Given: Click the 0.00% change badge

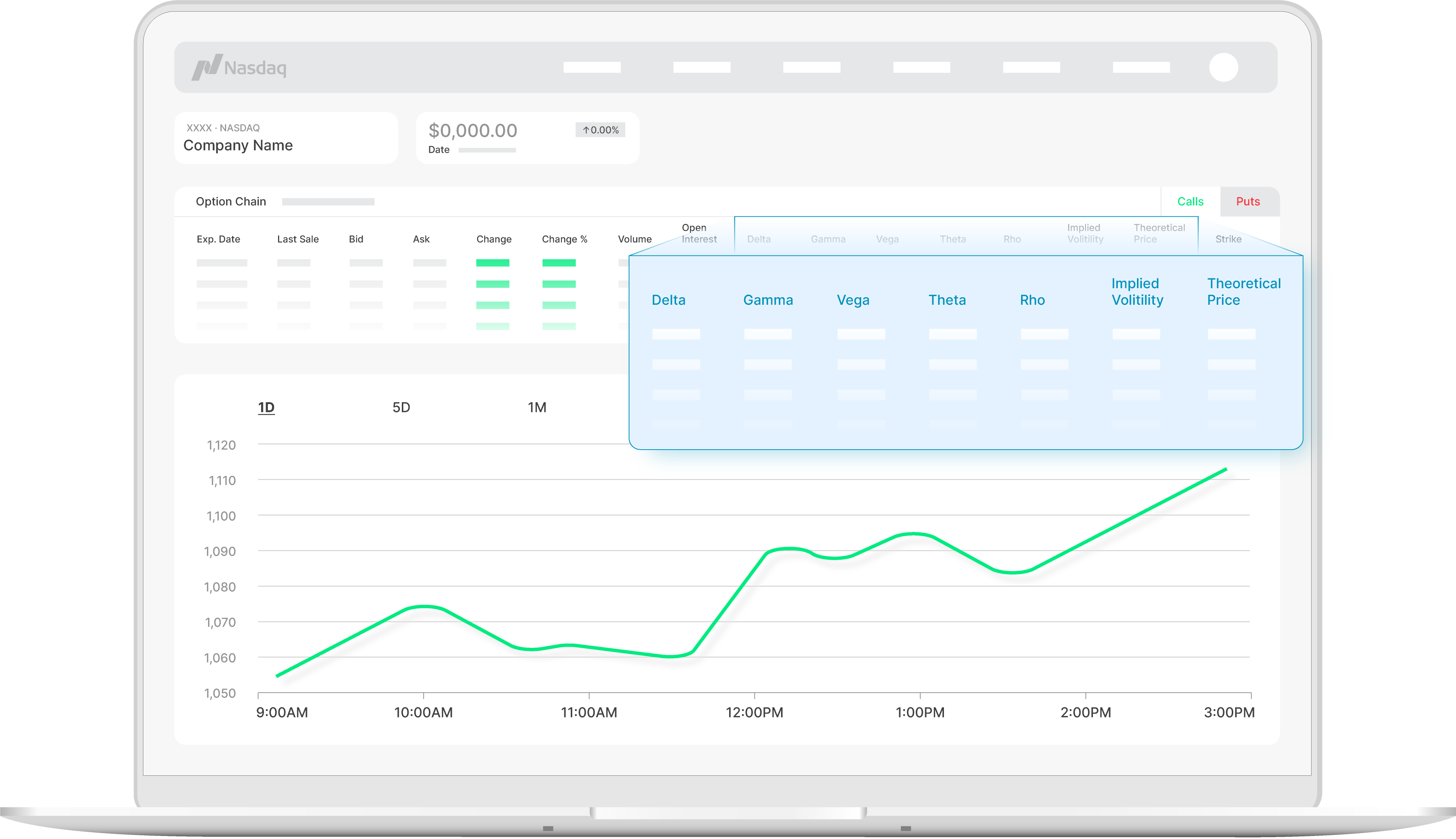Looking at the screenshot, I should [x=600, y=130].
